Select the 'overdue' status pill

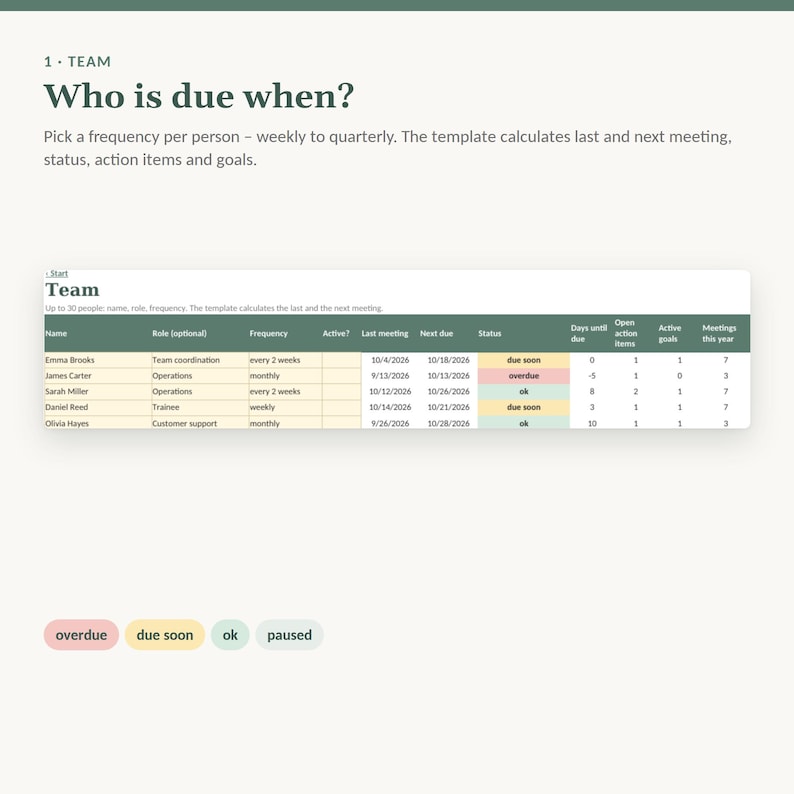click(81, 634)
